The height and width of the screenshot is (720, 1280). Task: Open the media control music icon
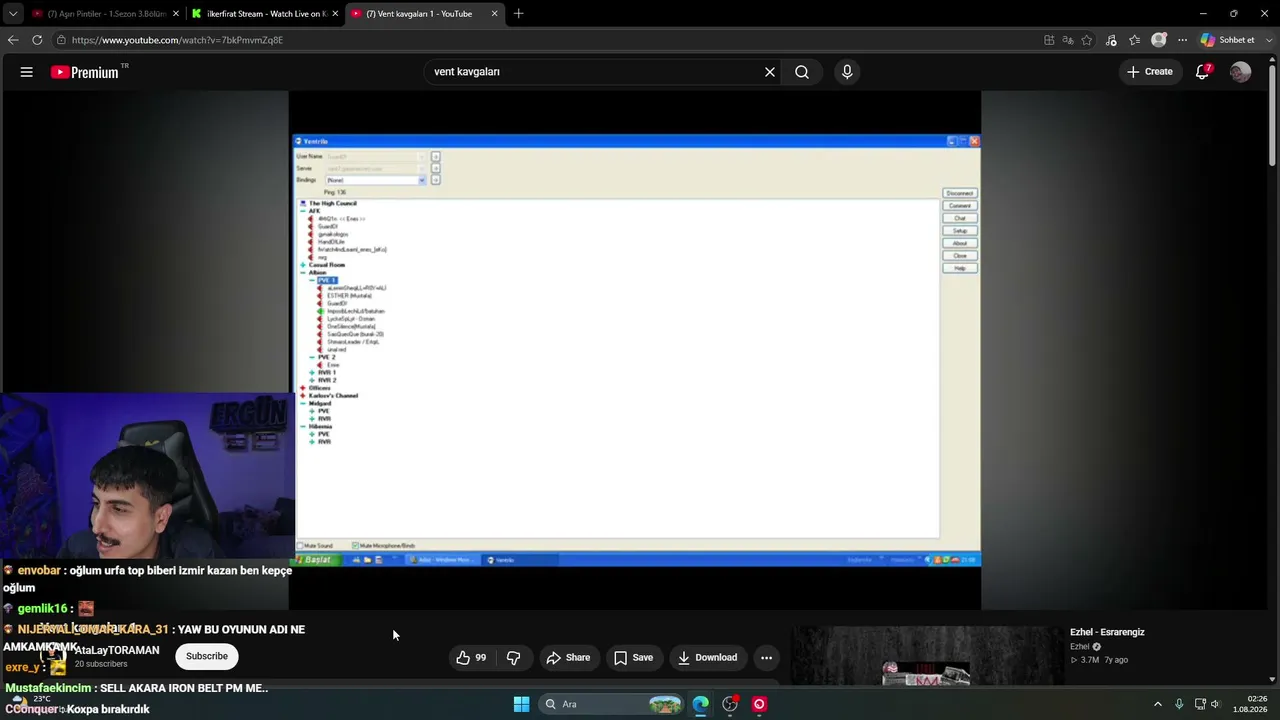tap(1111, 40)
